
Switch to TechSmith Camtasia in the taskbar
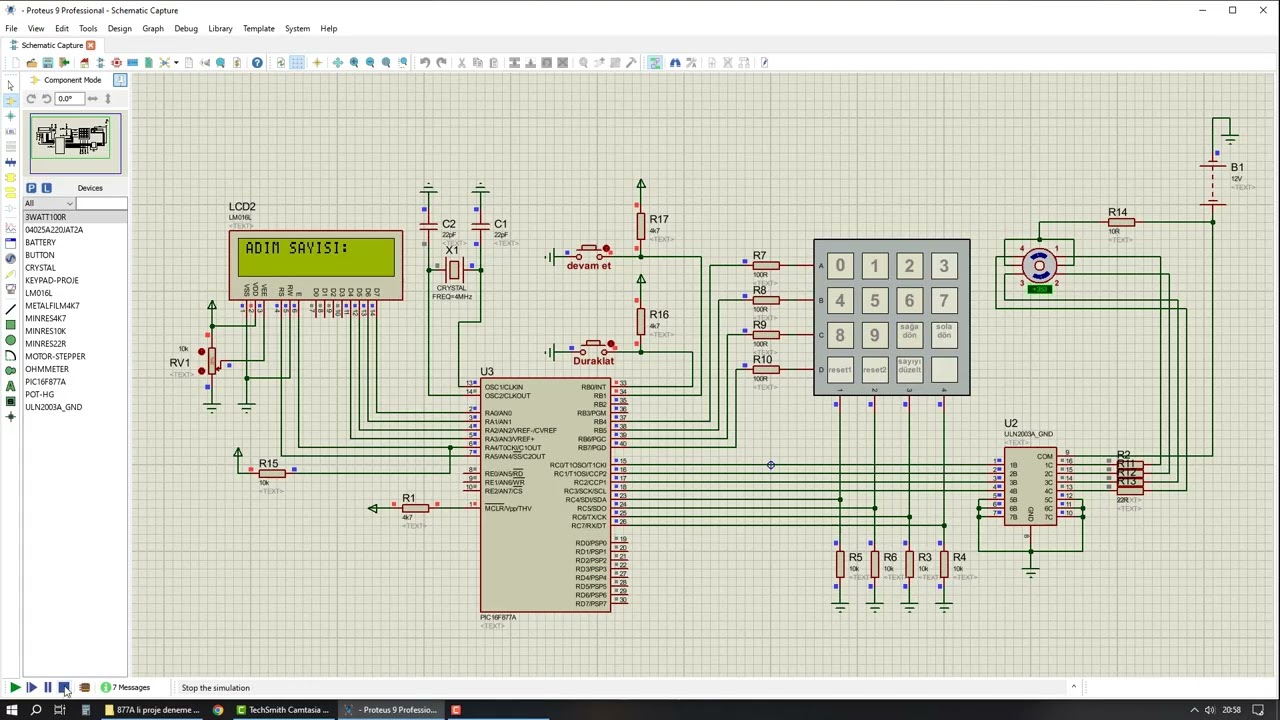click(283, 710)
